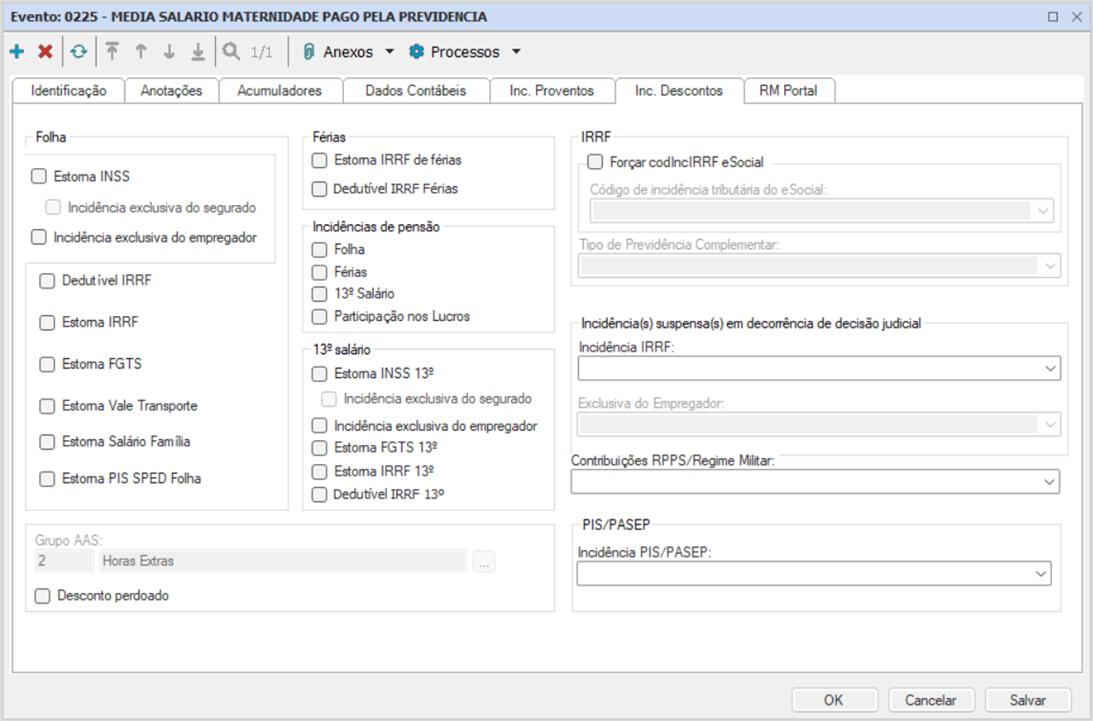The image size is (1093, 721).
Task: Open Contribuições RPPS/Regime Militar dropdown
Action: 1048,482
